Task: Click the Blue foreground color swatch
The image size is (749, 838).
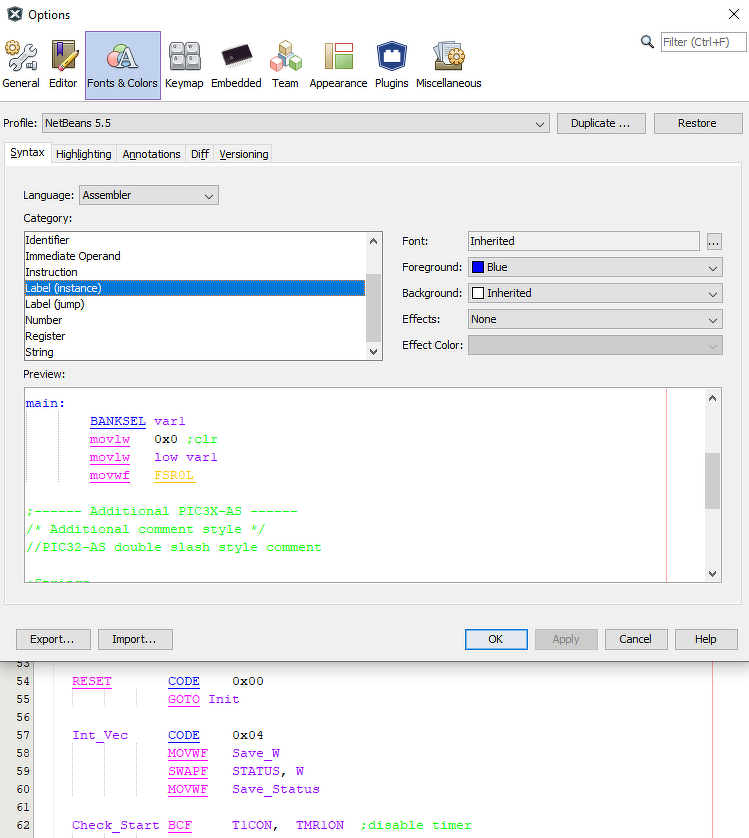Action: 478,267
